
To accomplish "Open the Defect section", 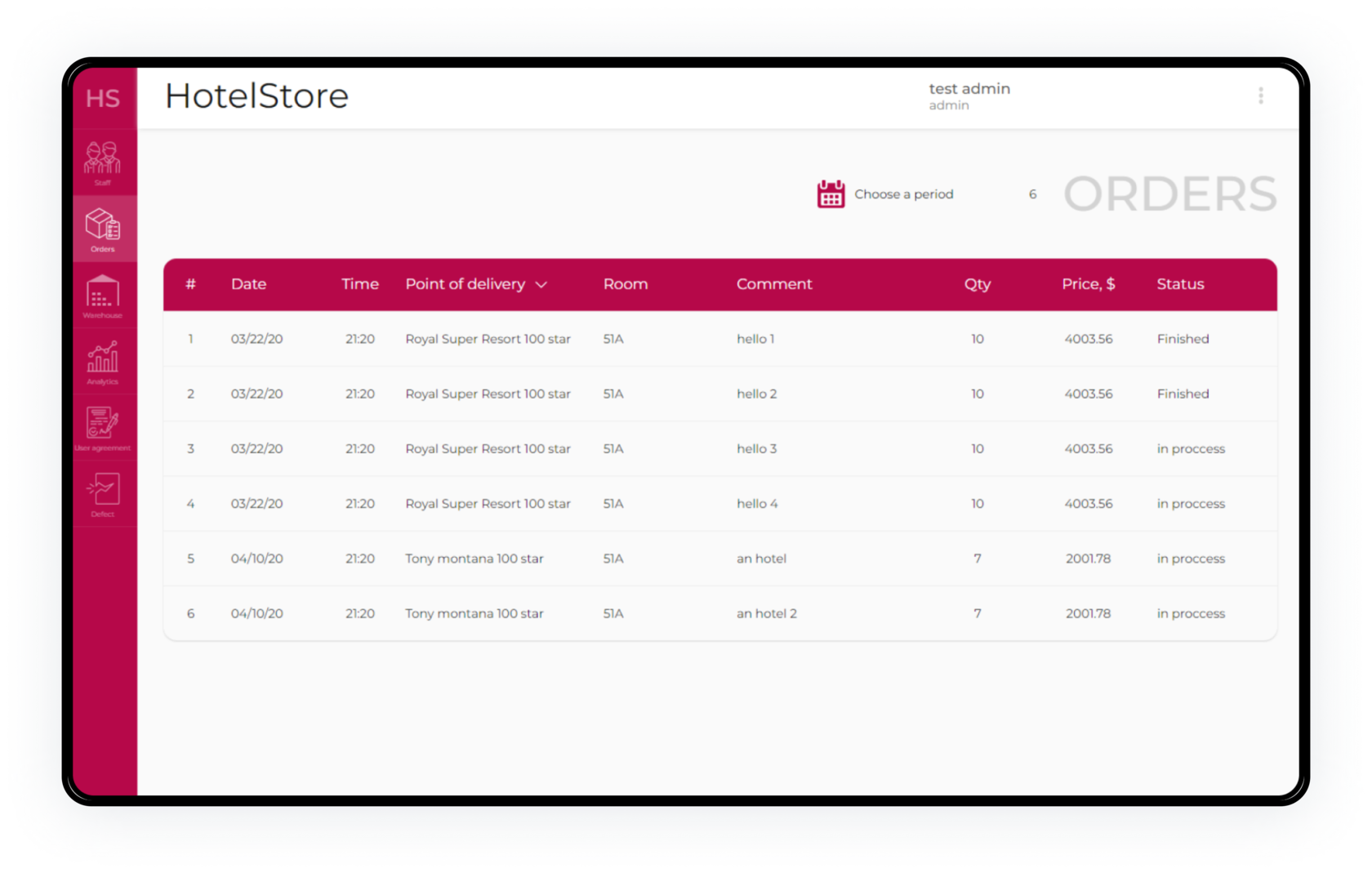I will [103, 494].
